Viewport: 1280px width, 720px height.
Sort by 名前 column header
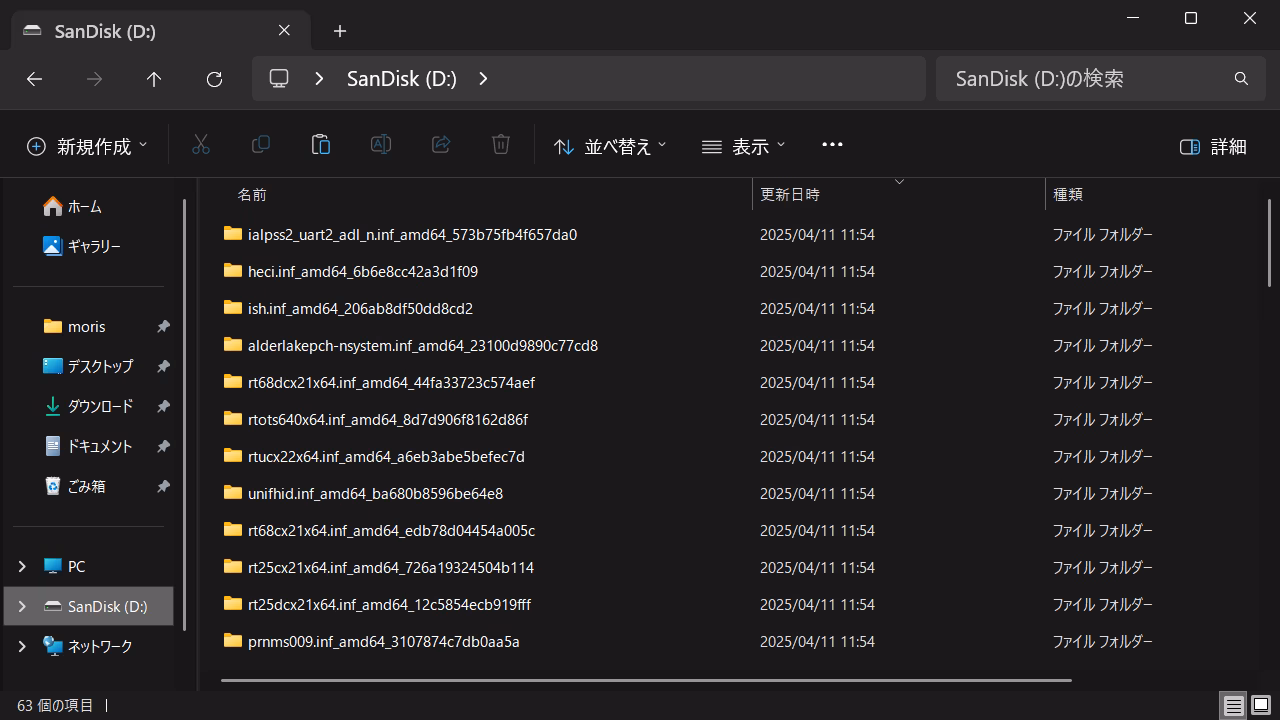[252, 195]
